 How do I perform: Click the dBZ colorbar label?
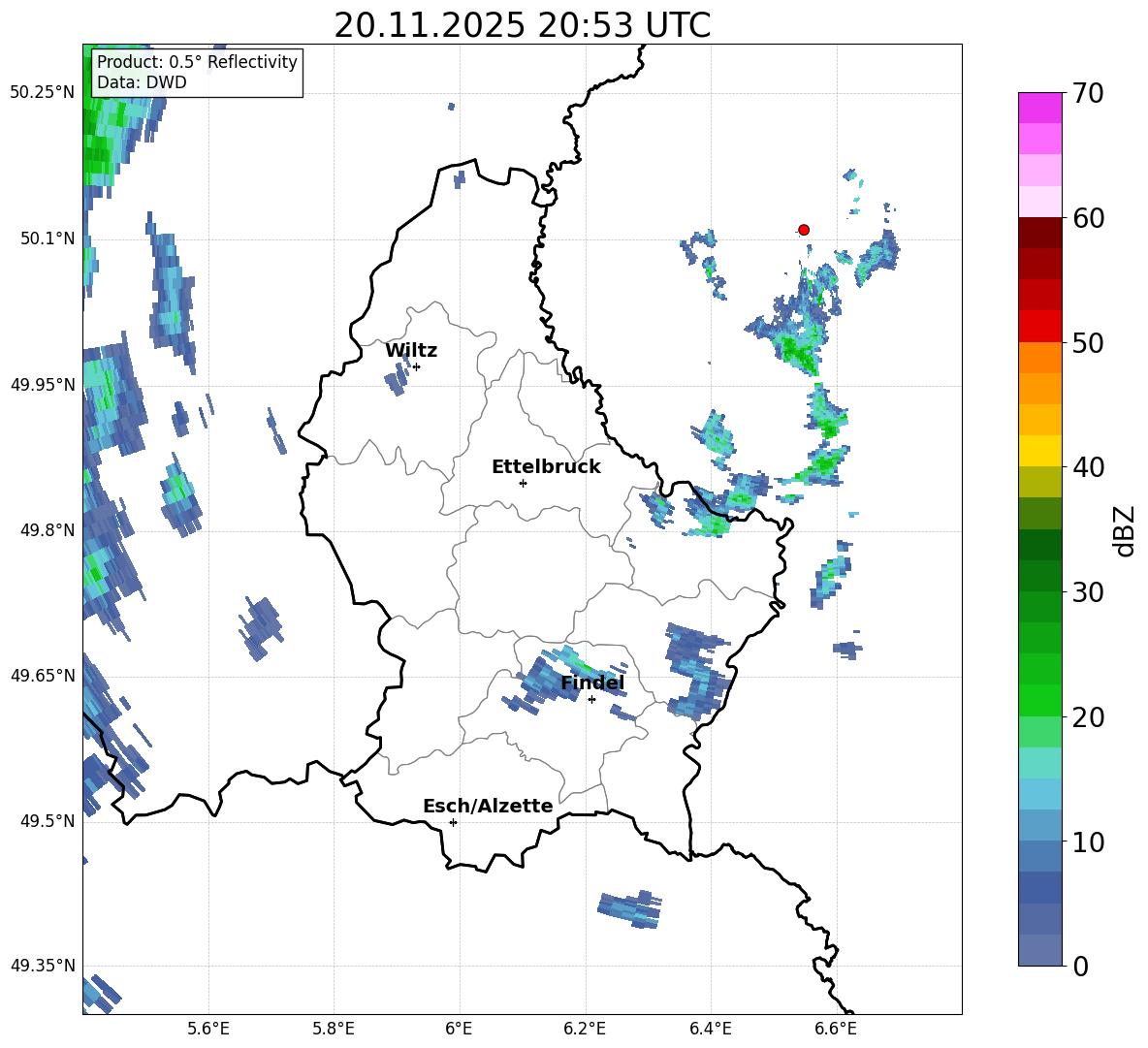(x=1125, y=530)
